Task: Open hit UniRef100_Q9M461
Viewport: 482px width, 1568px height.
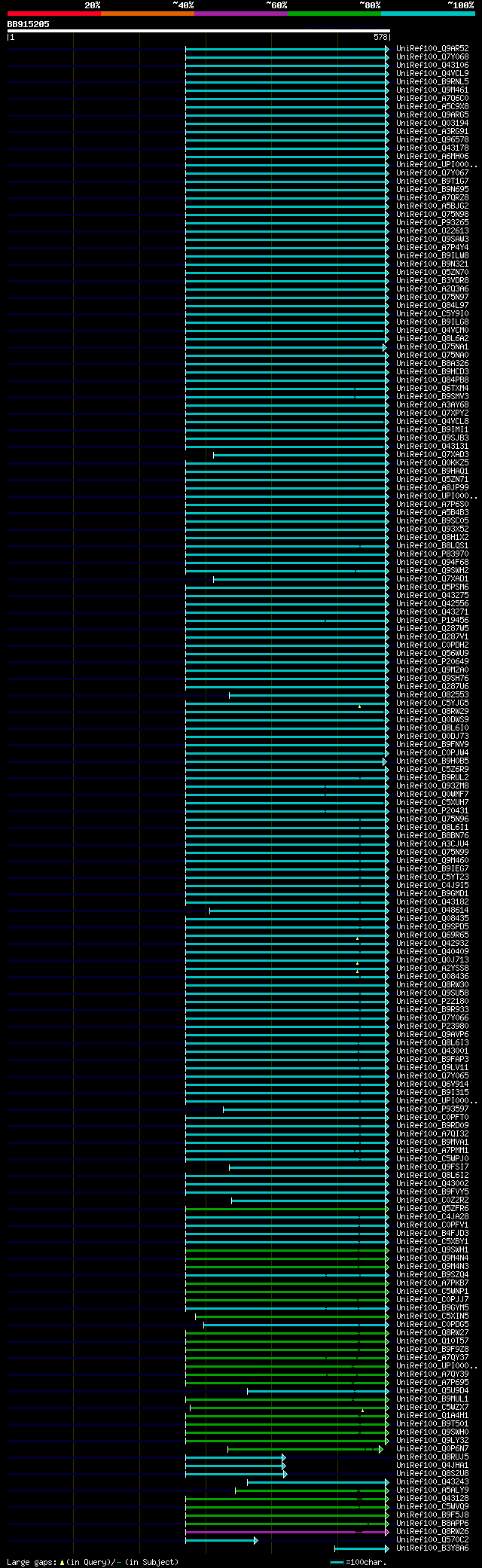Action: coord(432,90)
